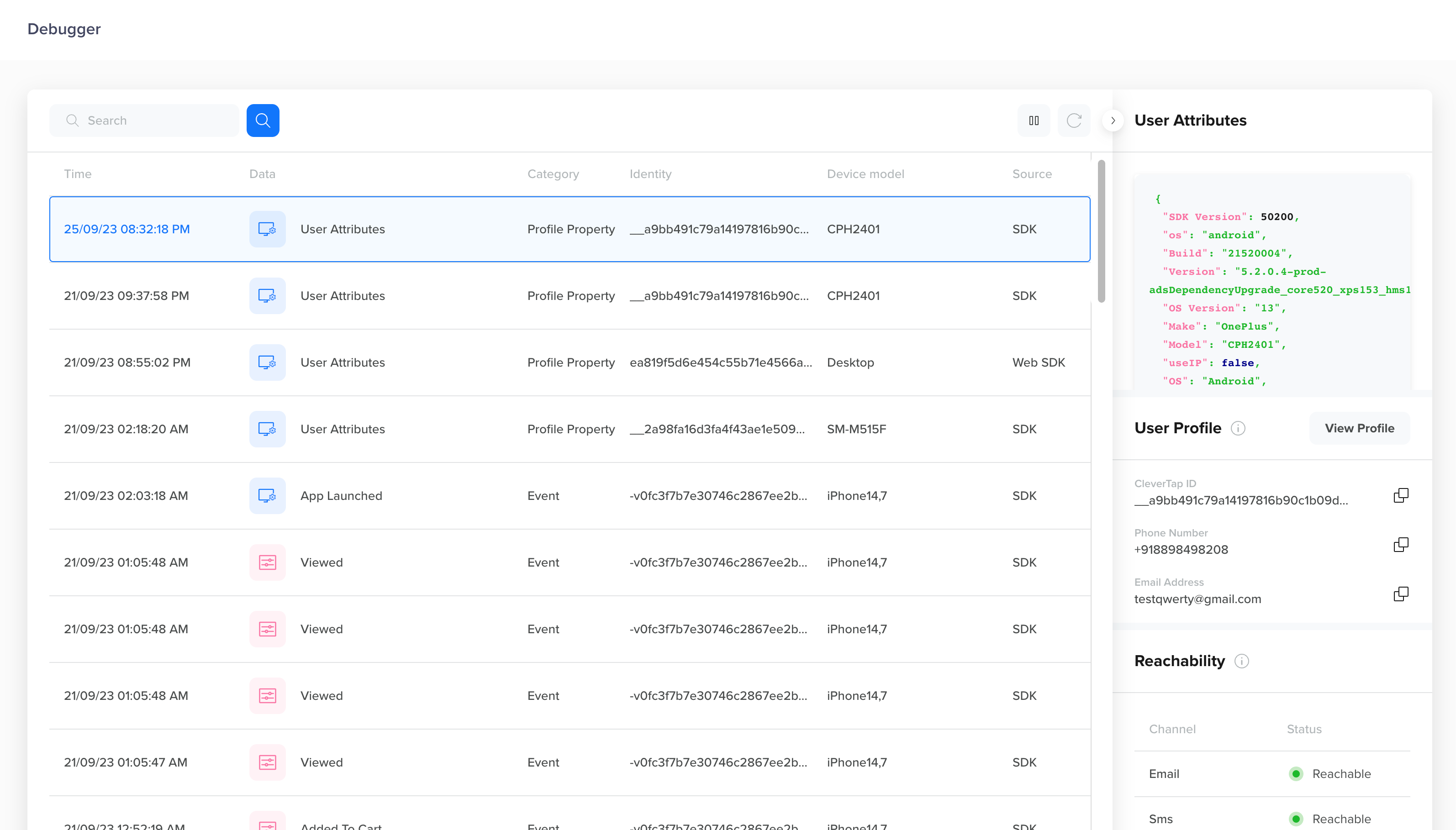The width and height of the screenshot is (1456, 830).
Task: Select the User Attributes row 21/09/23
Action: pos(570,295)
